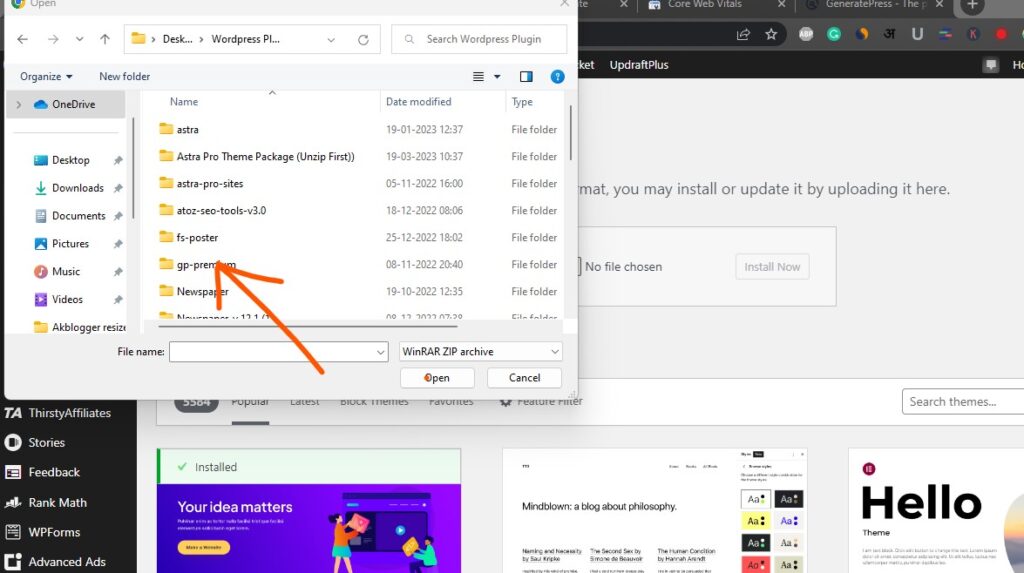
Task: Cancel the Open dialog
Action: click(x=524, y=378)
